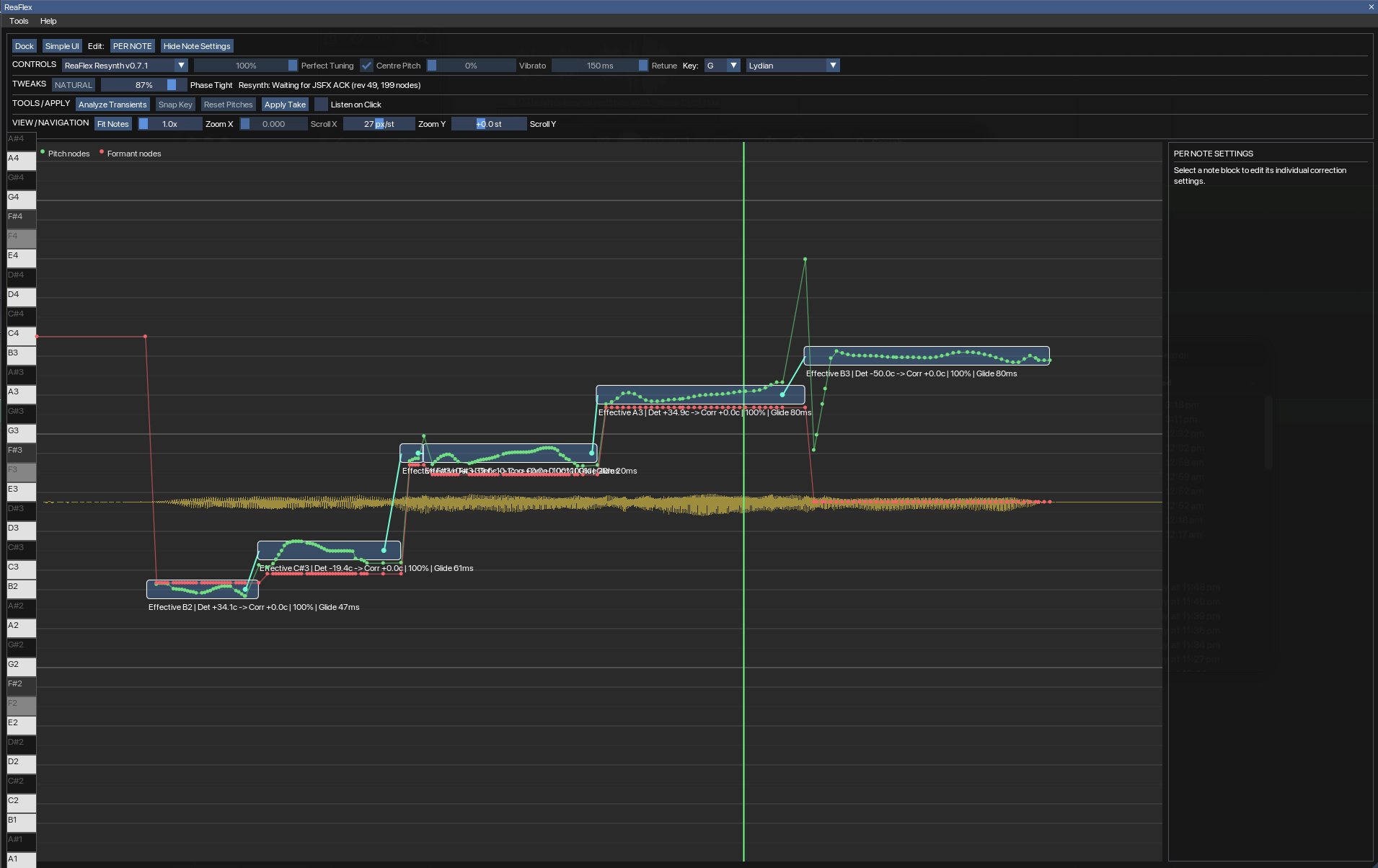1378x868 pixels.
Task: Select the Effective C#3 note block
Action: point(329,550)
